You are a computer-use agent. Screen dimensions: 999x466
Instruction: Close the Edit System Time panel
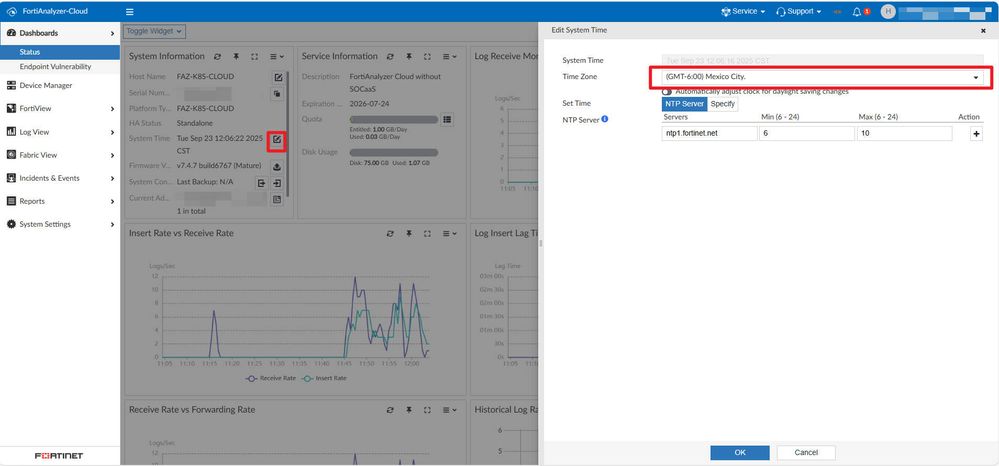[983, 30]
